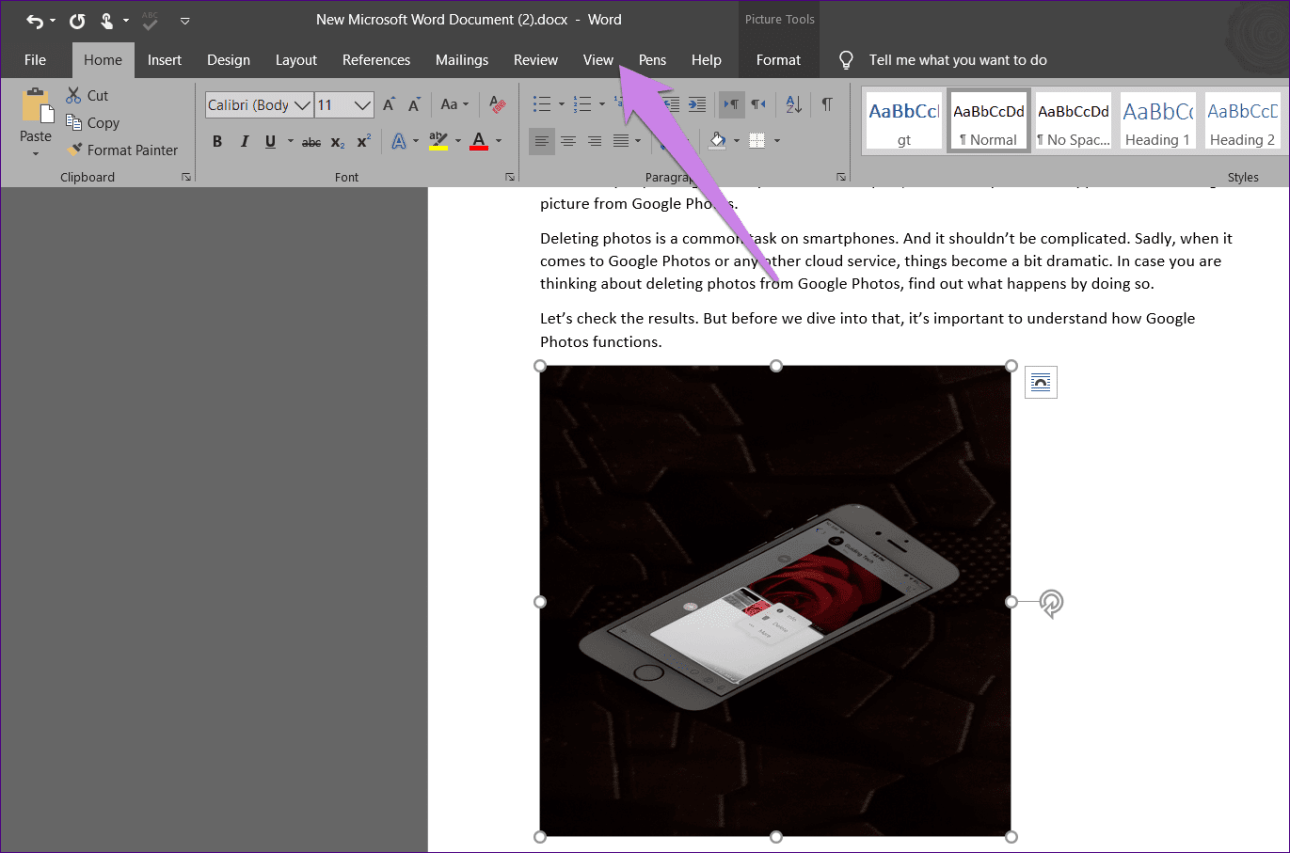Clear all formatting from selection
The width and height of the screenshot is (1290, 853).
497,105
